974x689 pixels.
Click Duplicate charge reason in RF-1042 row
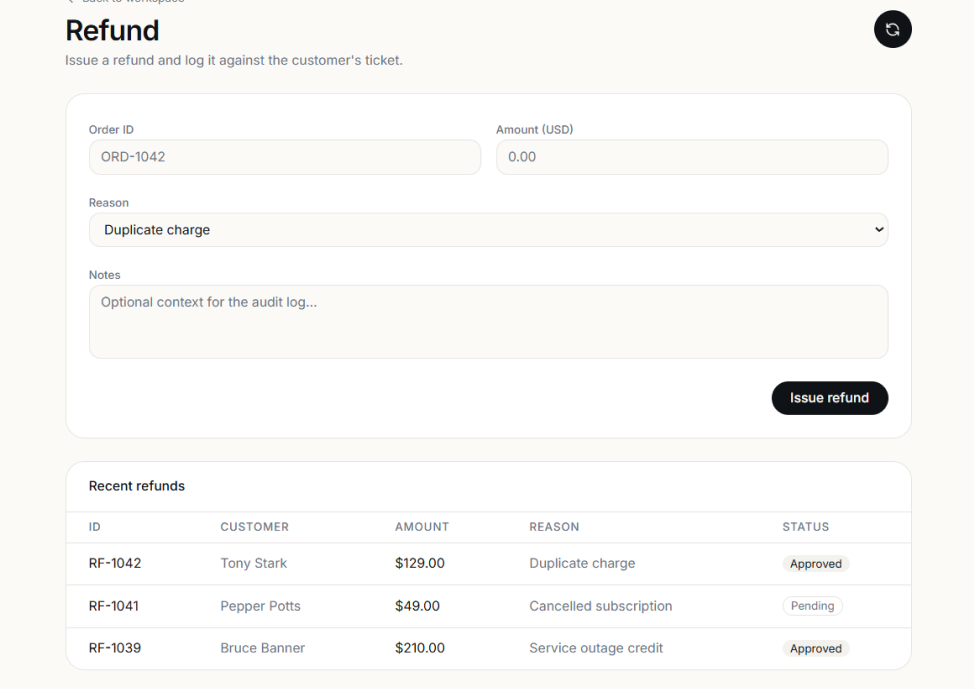[x=582, y=563]
